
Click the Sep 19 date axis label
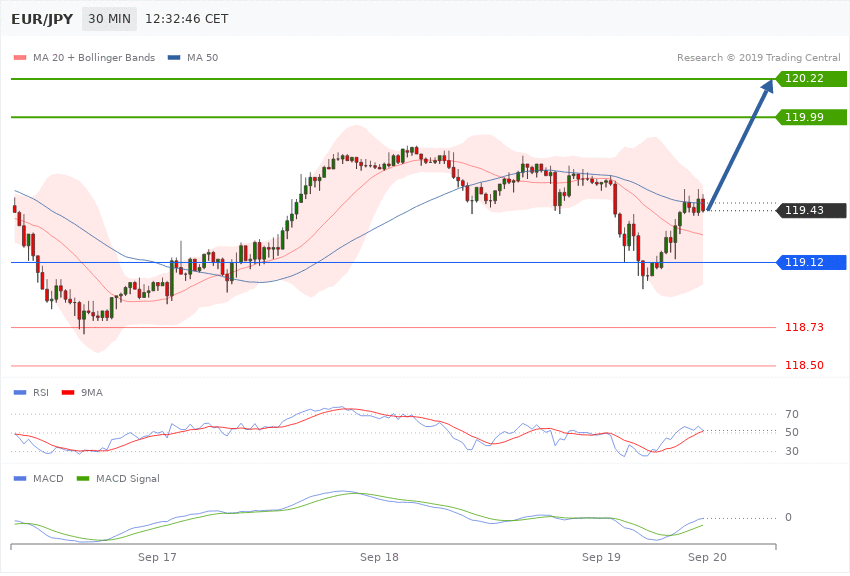[601, 557]
